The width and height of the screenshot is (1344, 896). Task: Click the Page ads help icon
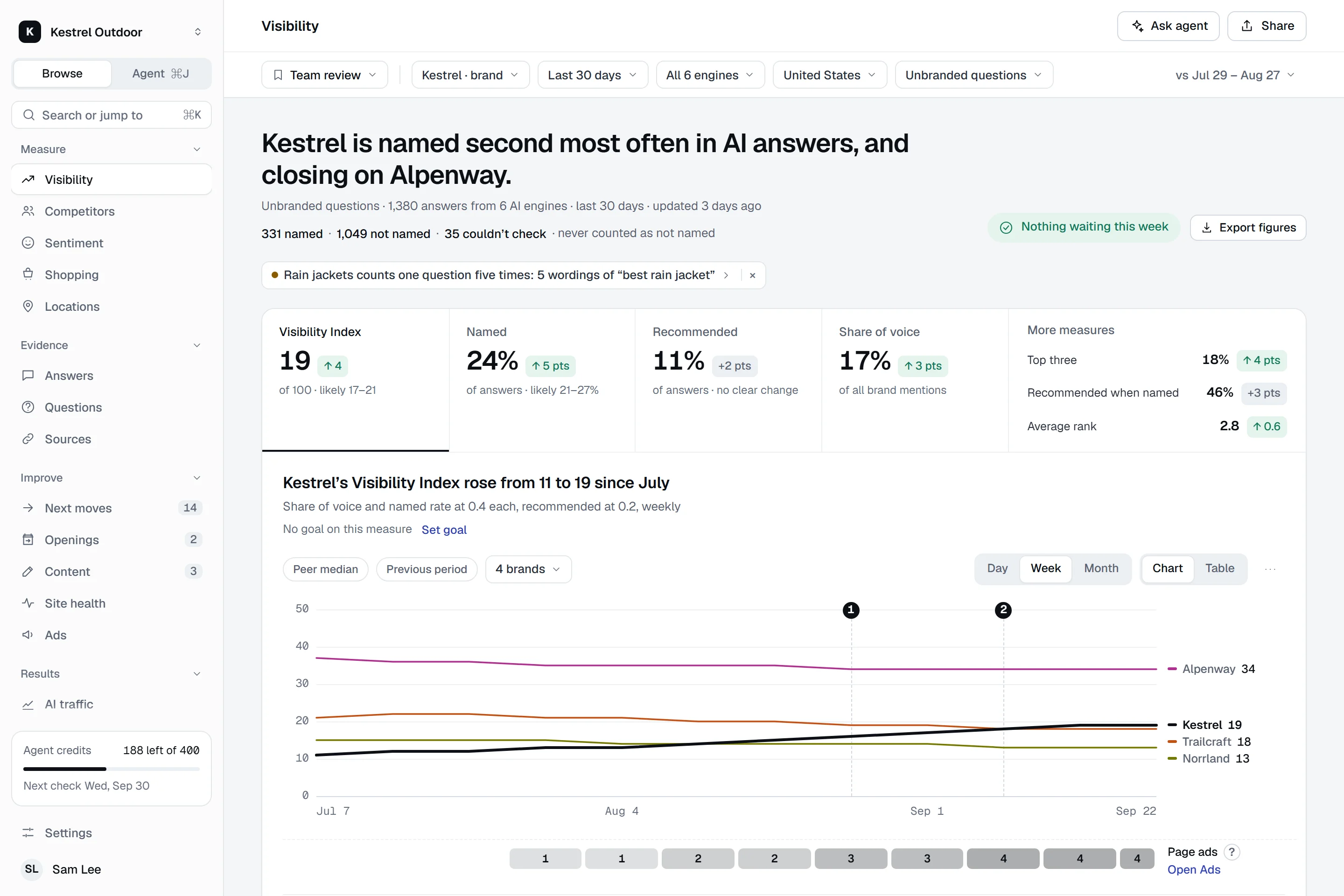1232,852
